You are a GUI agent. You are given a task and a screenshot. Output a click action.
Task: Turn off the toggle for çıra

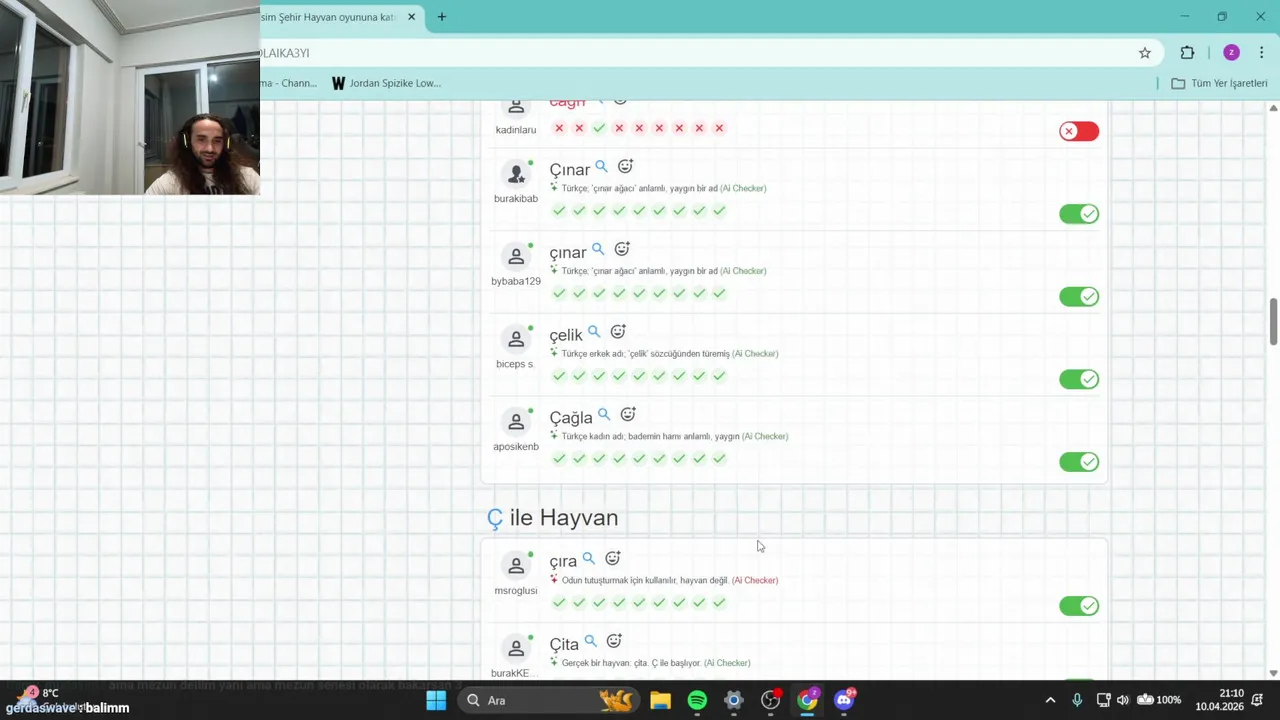tap(1079, 606)
